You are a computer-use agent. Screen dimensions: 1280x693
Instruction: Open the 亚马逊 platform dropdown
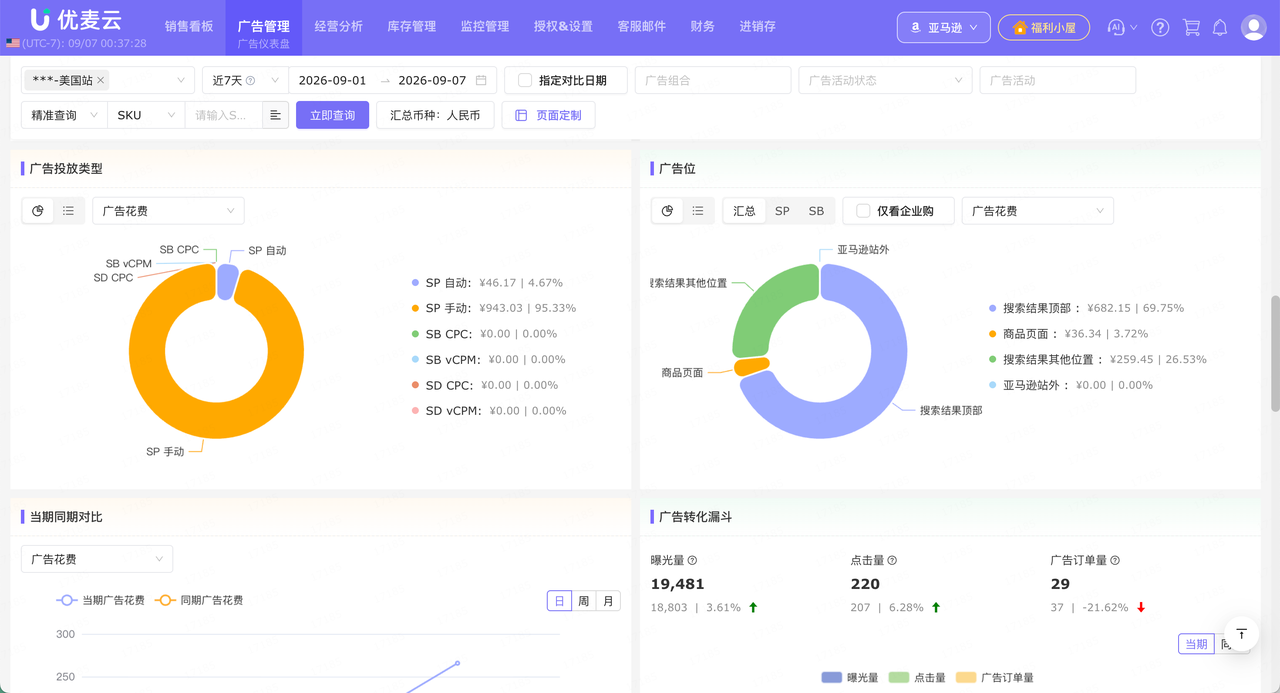(x=944, y=28)
